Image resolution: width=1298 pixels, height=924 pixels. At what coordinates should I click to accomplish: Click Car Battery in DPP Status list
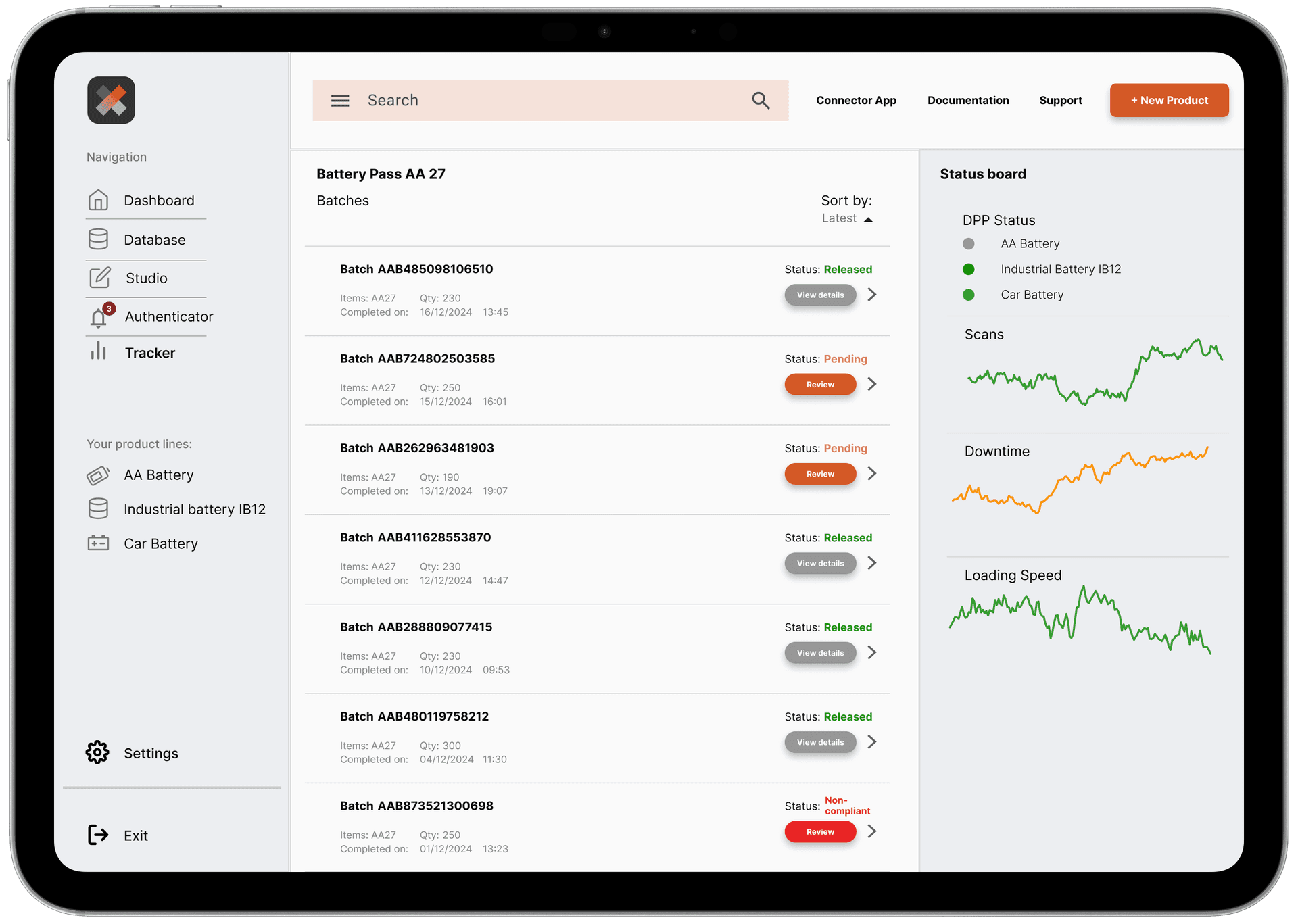[x=1032, y=295]
